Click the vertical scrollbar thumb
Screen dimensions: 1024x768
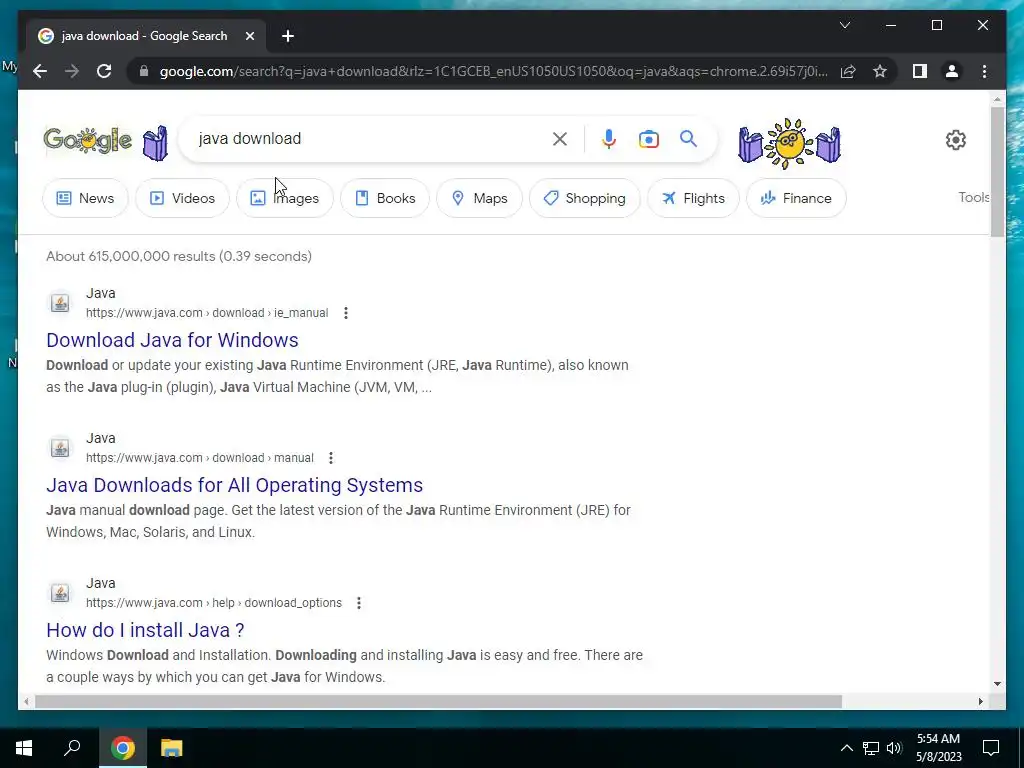pos(997,171)
